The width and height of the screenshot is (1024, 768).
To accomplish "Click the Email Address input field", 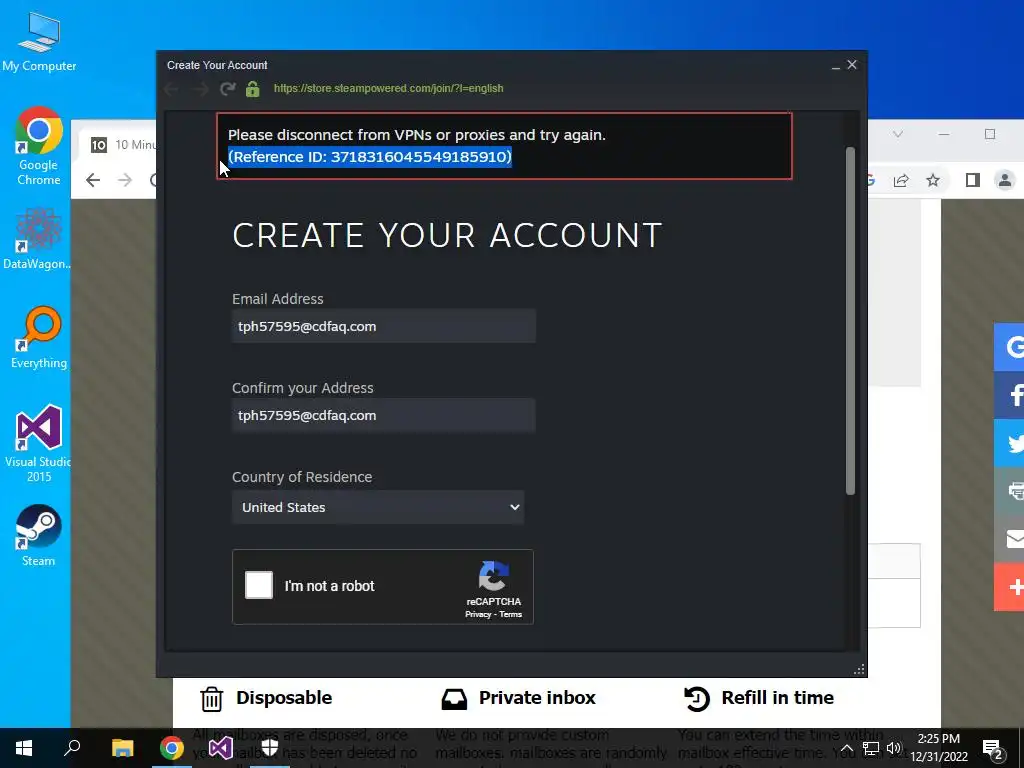I will tap(384, 326).
